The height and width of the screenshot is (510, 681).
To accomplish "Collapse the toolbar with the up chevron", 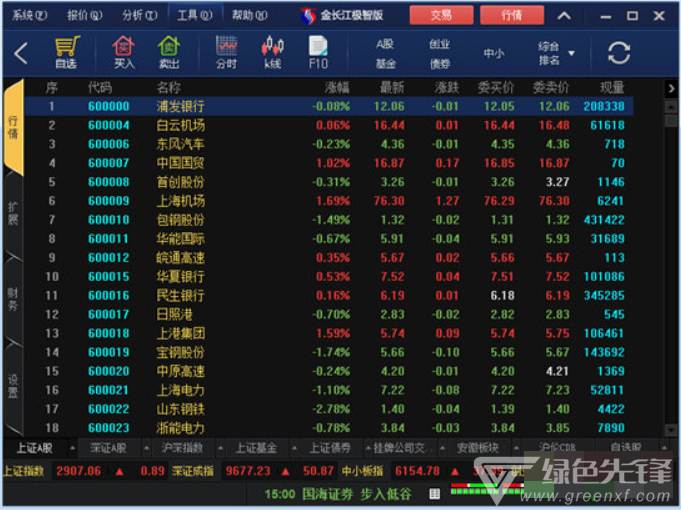I will [x=564, y=16].
